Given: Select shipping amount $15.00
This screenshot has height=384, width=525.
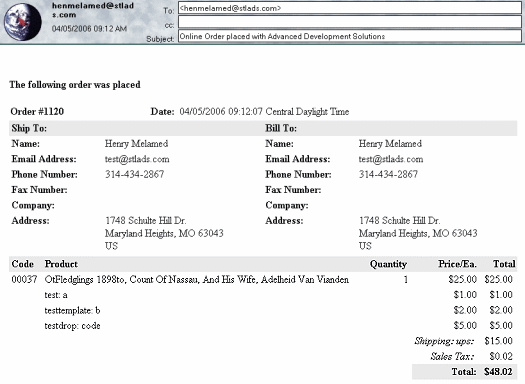Looking at the screenshot, I should tap(498, 341).
